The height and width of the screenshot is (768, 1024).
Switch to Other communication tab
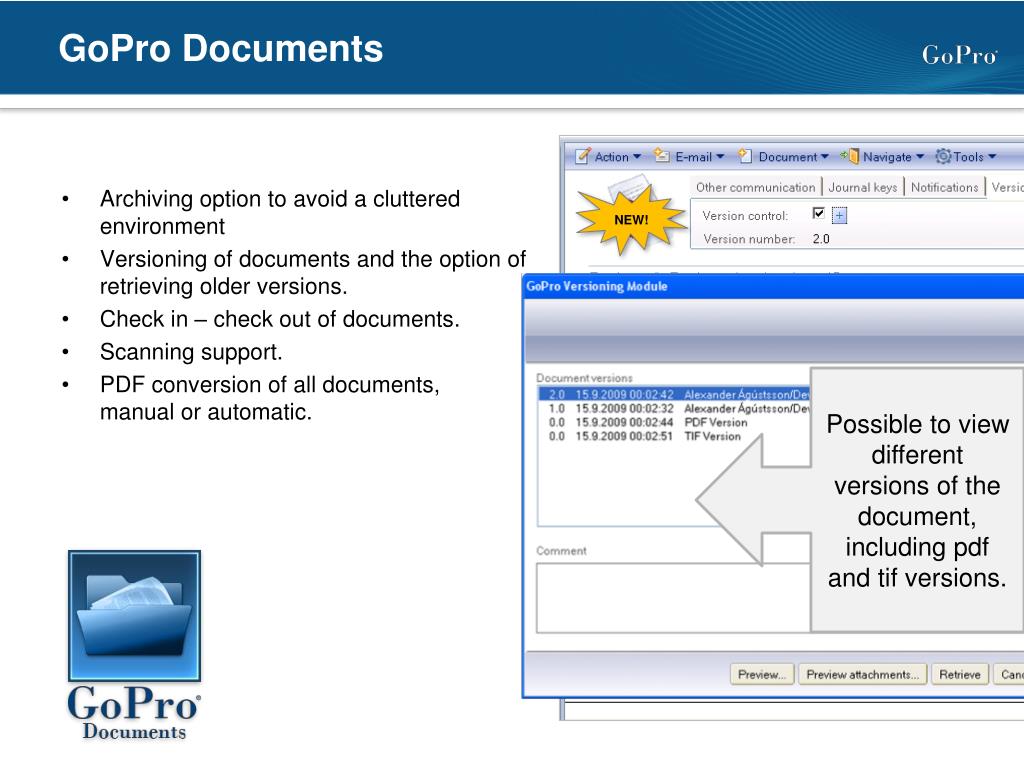pos(756,187)
